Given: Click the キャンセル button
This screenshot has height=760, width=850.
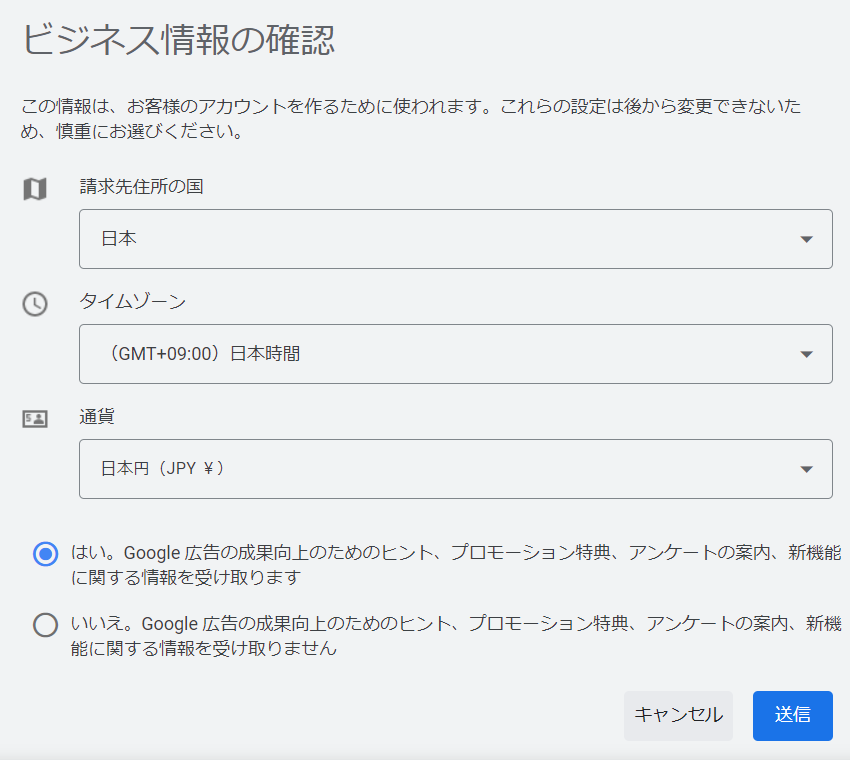Looking at the screenshot, I should pos(678,716).
